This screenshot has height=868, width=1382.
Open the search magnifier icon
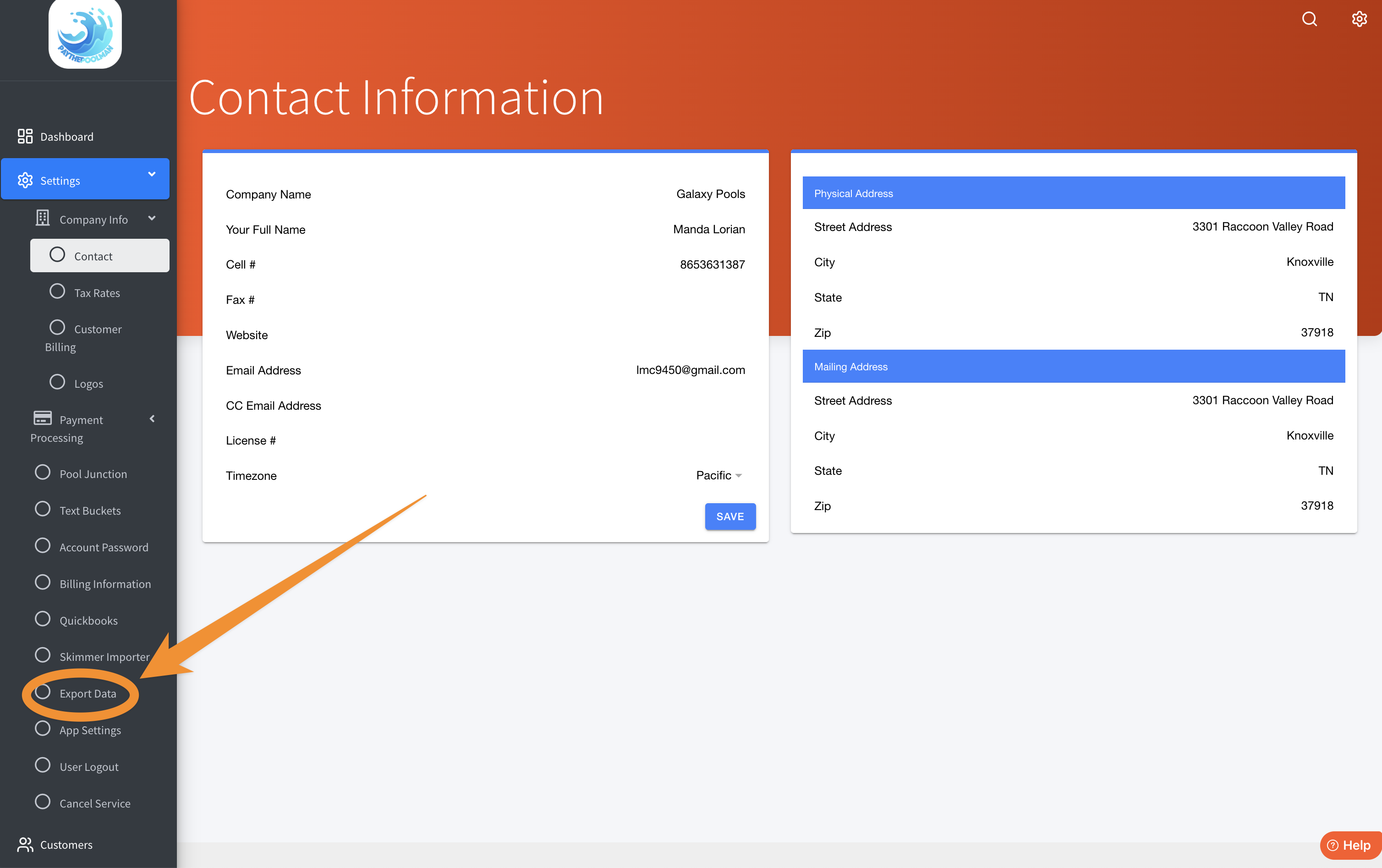(1309, 19)
